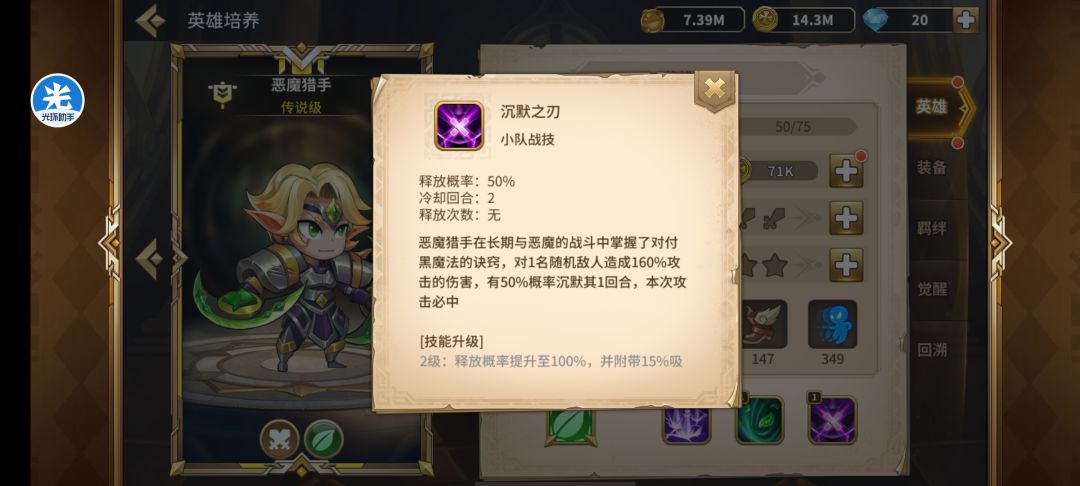Image resolution: width=1080 pixels, height=486 pixels.
Task: Tap plus button next to 71K gold
Action: 846,171
